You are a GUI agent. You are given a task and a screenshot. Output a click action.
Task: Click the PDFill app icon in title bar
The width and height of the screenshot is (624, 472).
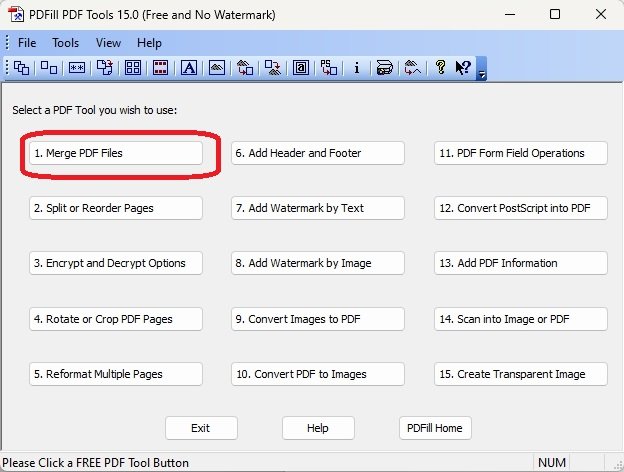point(16,15)
